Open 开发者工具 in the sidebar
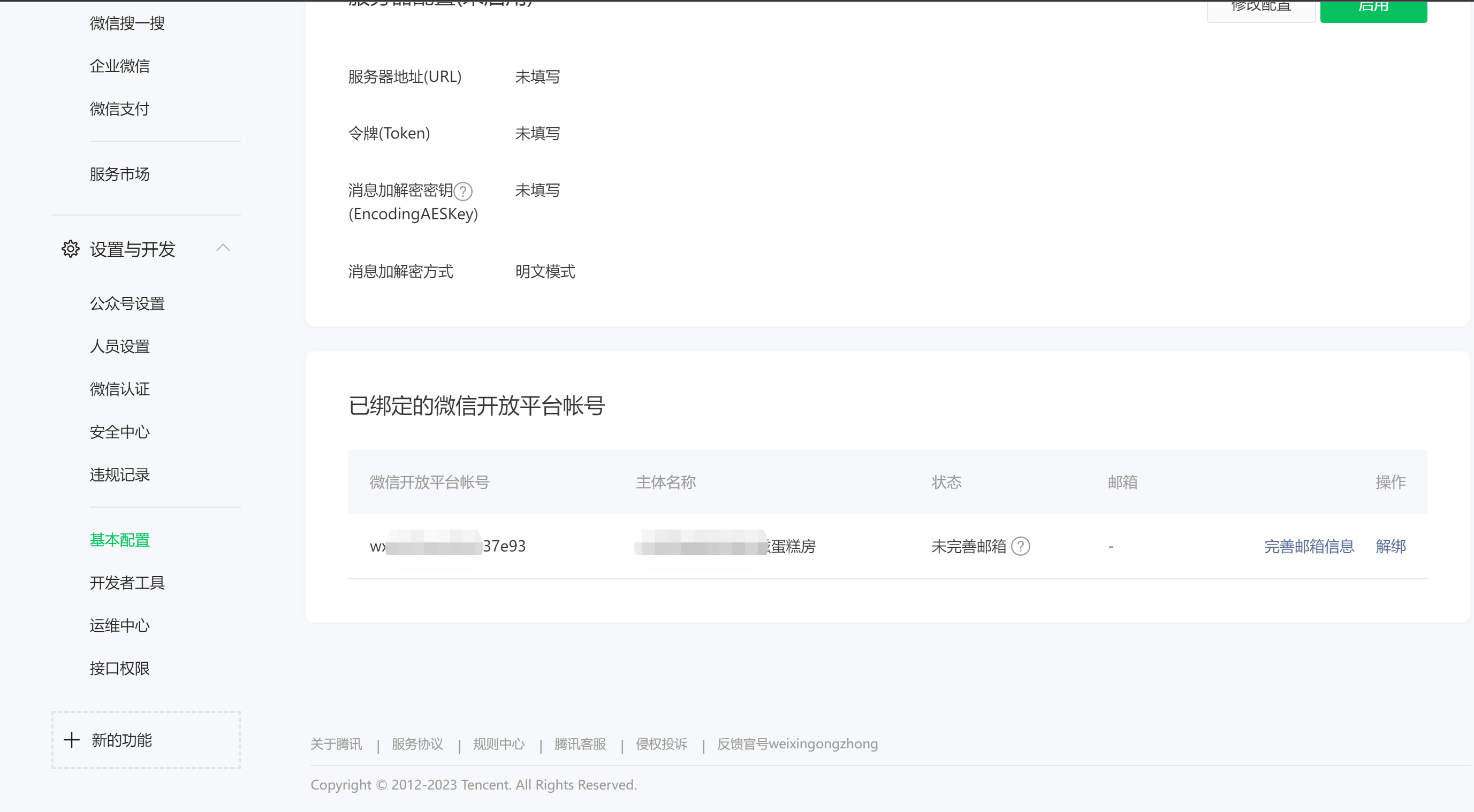The width and height of the screenshot is (1474, 812). [127, 583]
